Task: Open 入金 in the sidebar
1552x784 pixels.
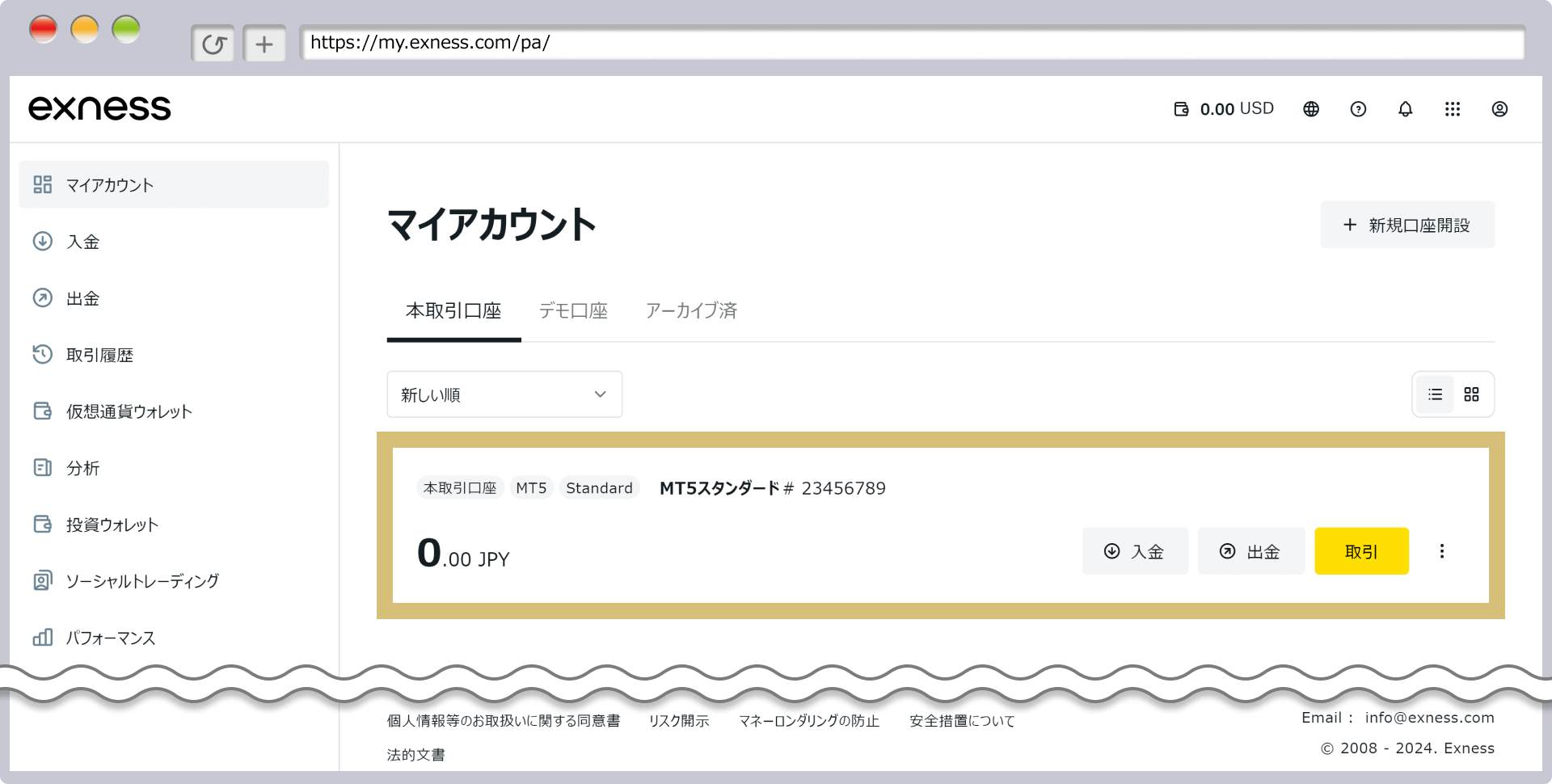Action: coord(174,241)
